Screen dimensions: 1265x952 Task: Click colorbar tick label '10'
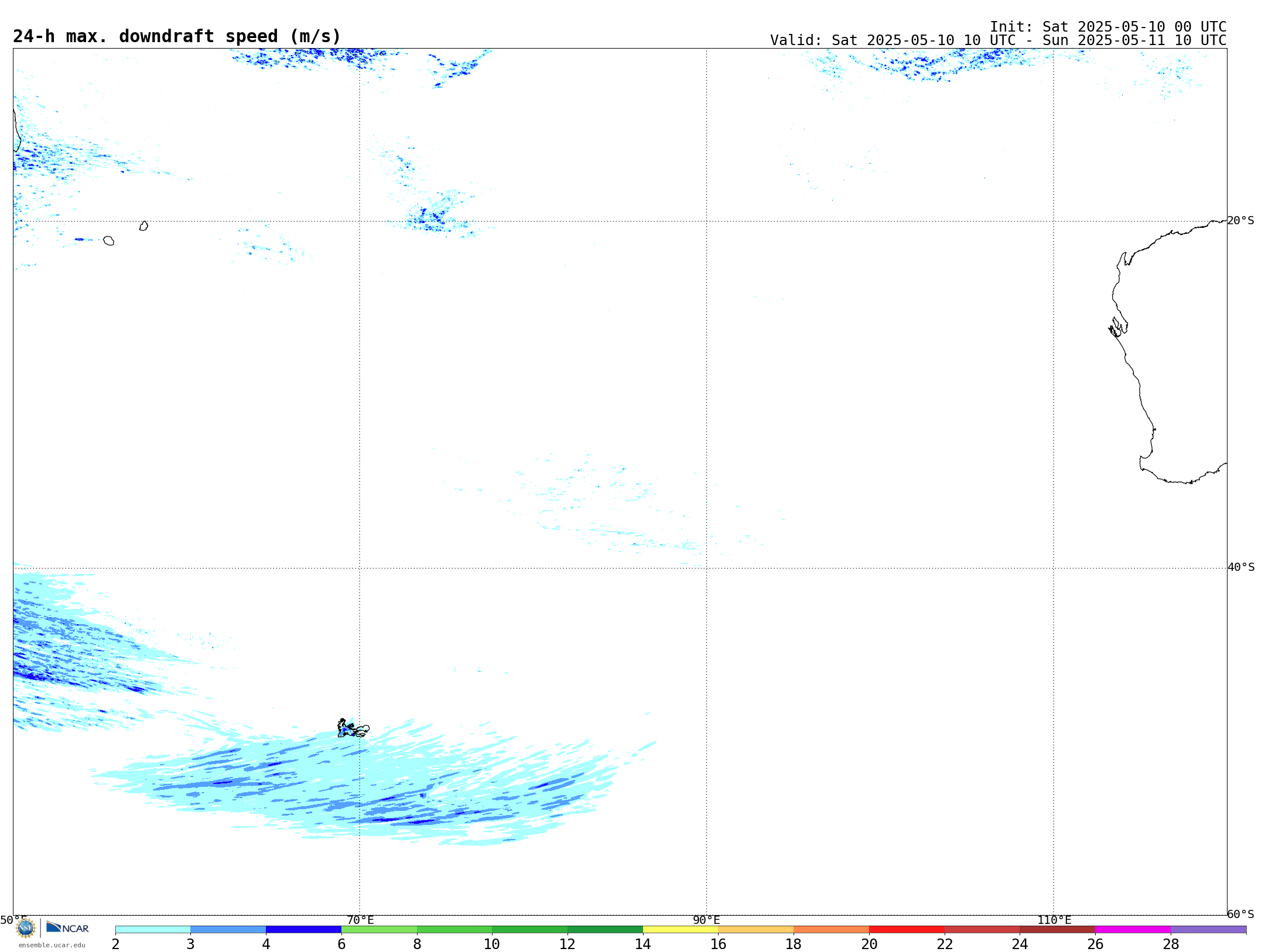click(492, 944)
